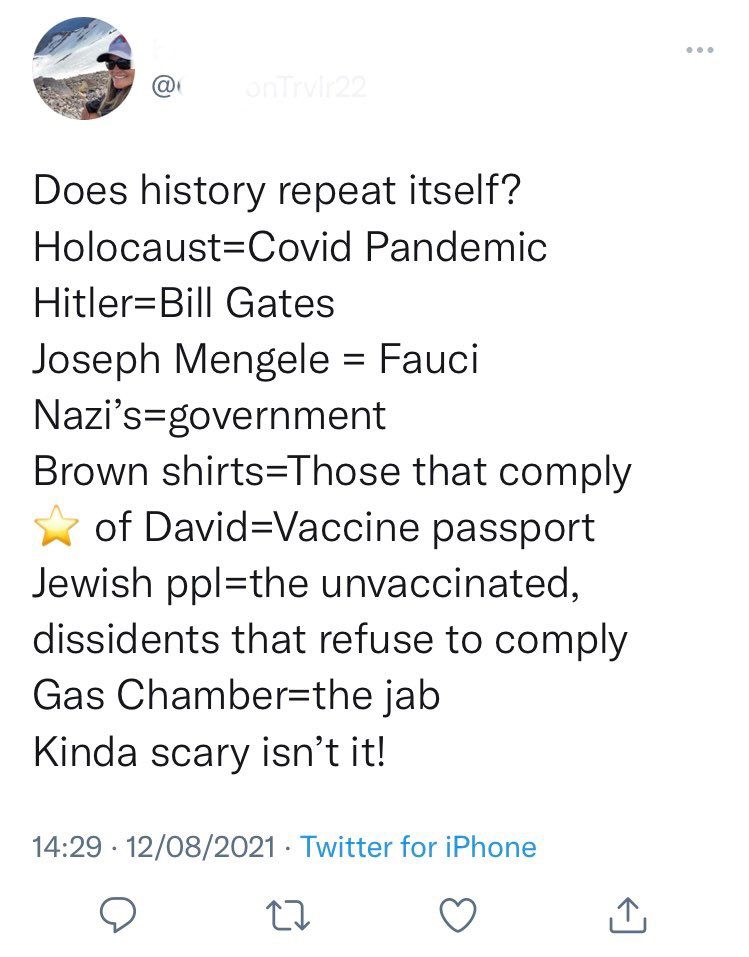Tap the line mentioning Bill Gates
The width and height of the screenshot is (749, 957).
pos(183,303)
